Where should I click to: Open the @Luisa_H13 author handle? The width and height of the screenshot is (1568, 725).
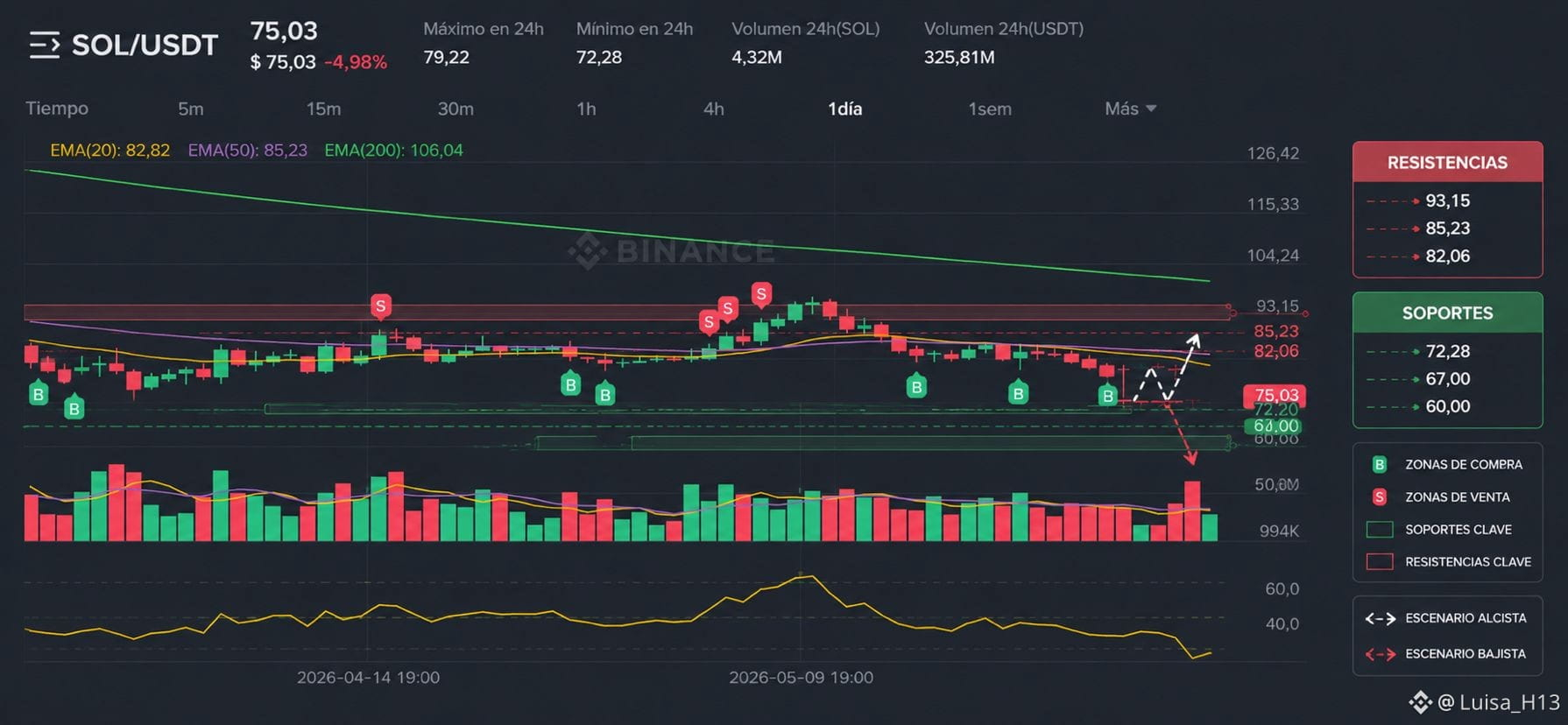pyautogui.click(x=1499, y=702)
